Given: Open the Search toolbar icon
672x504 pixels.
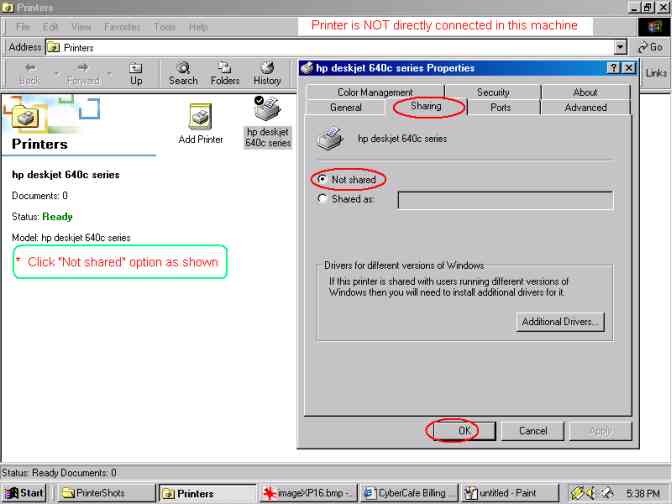Looking at the screenshot, I should [x=183, y=72].
